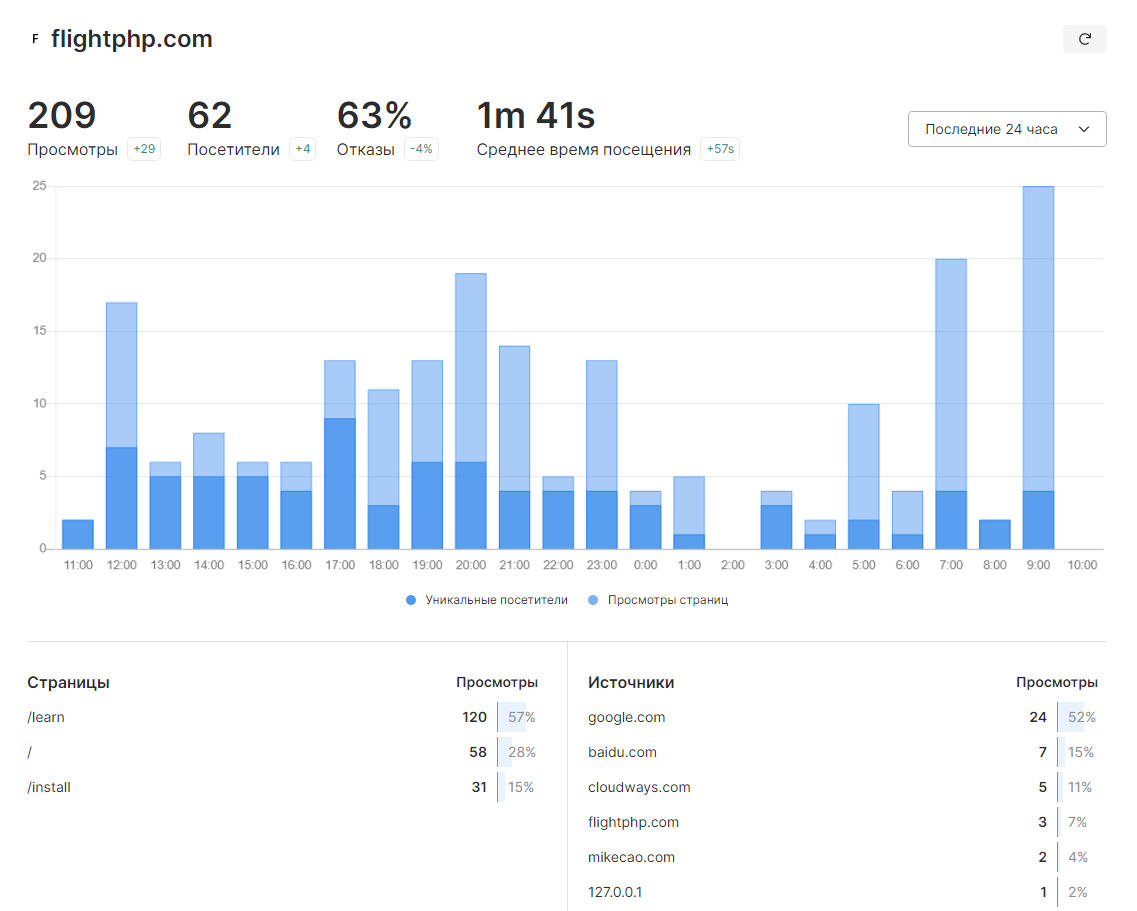This screenshot has height=911, width=1137.
Task: Click the chart bar at 9:00
Action: point(1038,368)
